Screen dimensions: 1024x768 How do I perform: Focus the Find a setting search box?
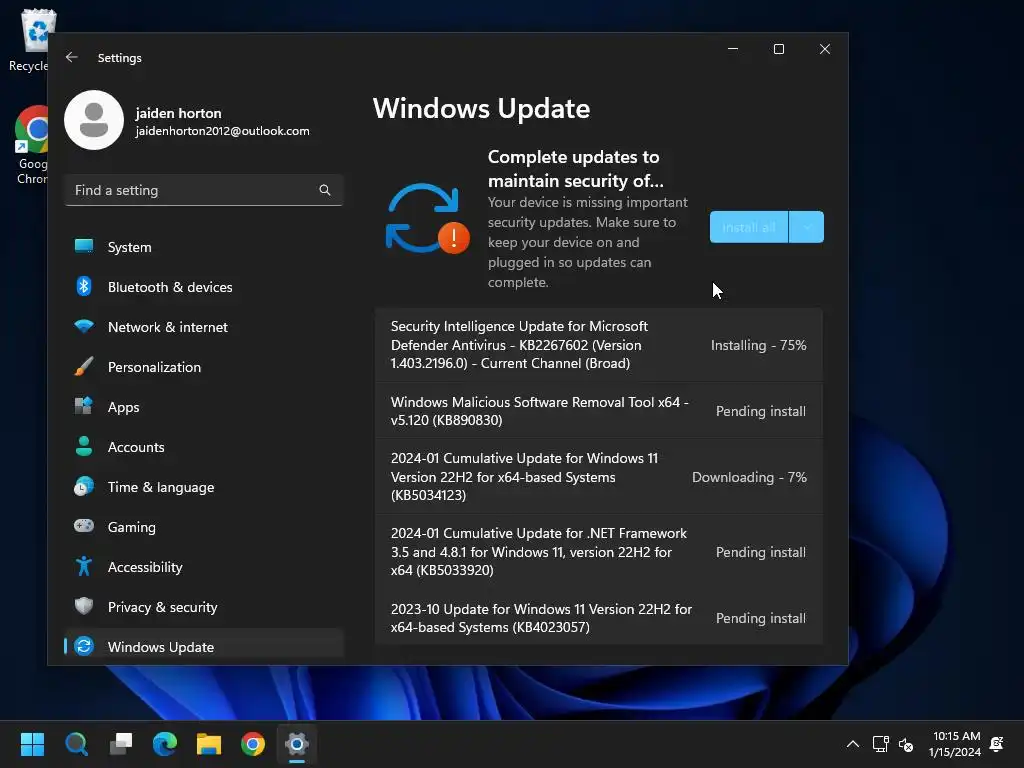coord(204,190)
